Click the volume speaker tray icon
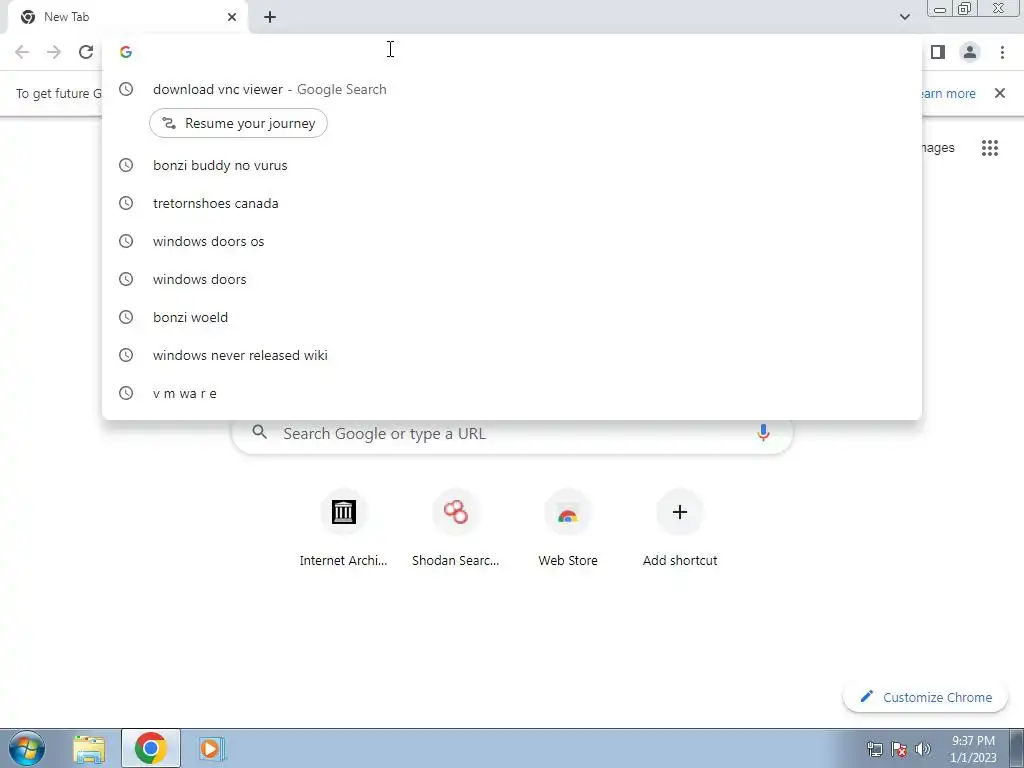Screen dimensions: 1024x768 coord(923,749)
